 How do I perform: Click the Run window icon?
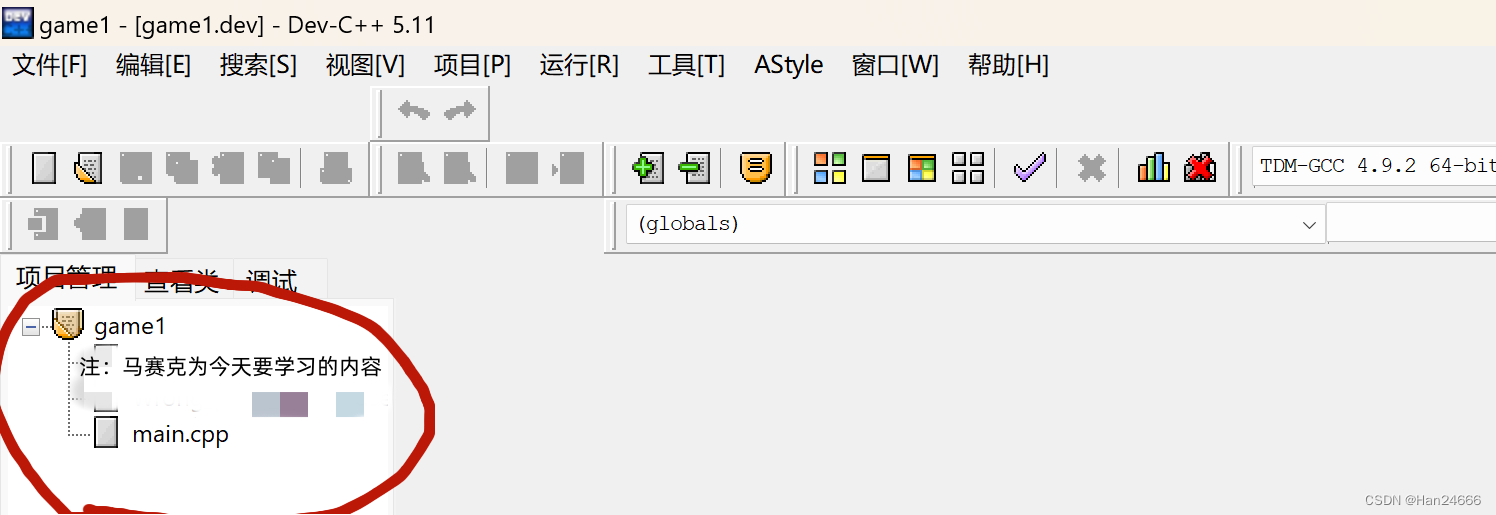[876, 168]
